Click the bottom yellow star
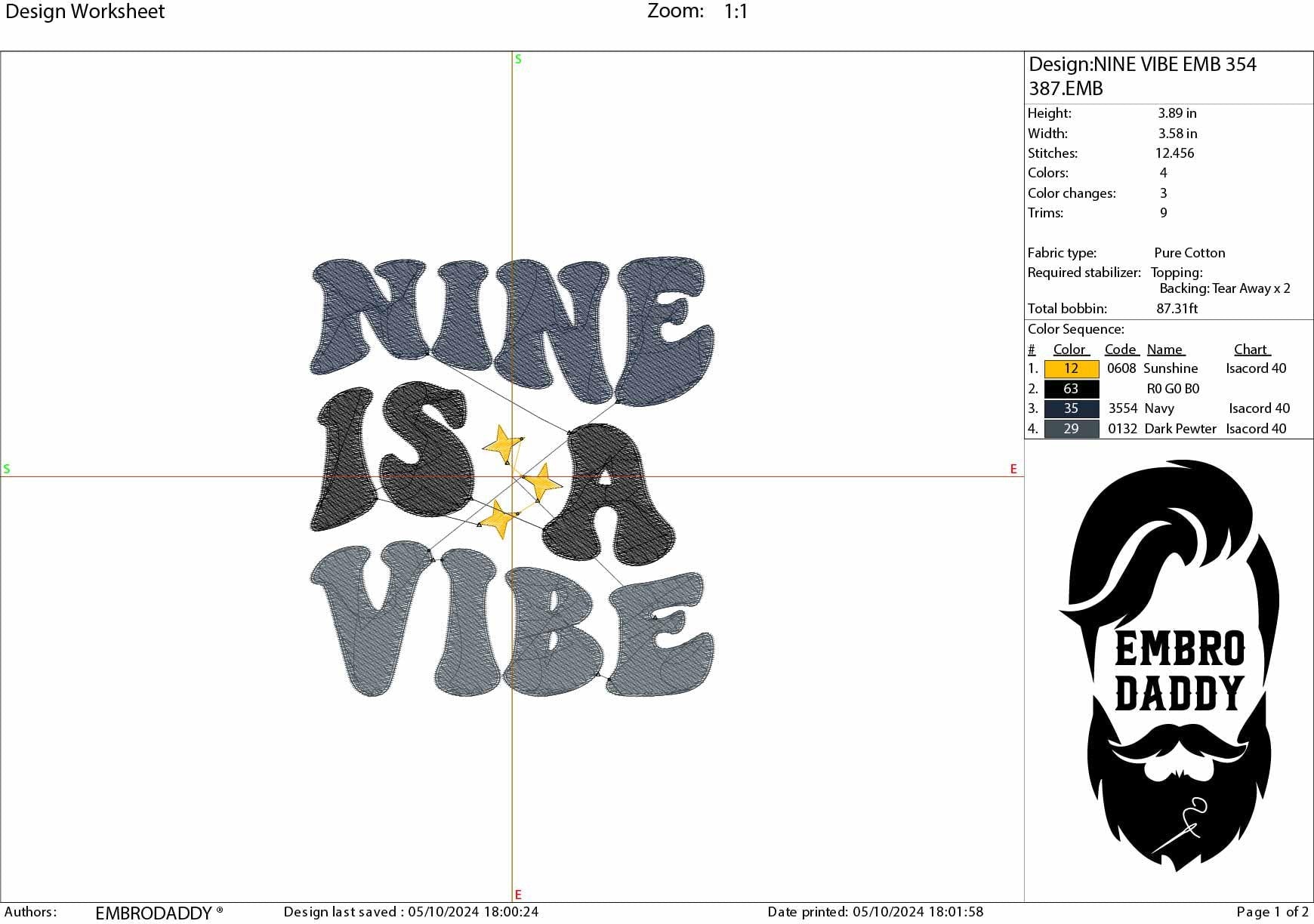This screenshot has width=1314, height=924. [498, 519]
